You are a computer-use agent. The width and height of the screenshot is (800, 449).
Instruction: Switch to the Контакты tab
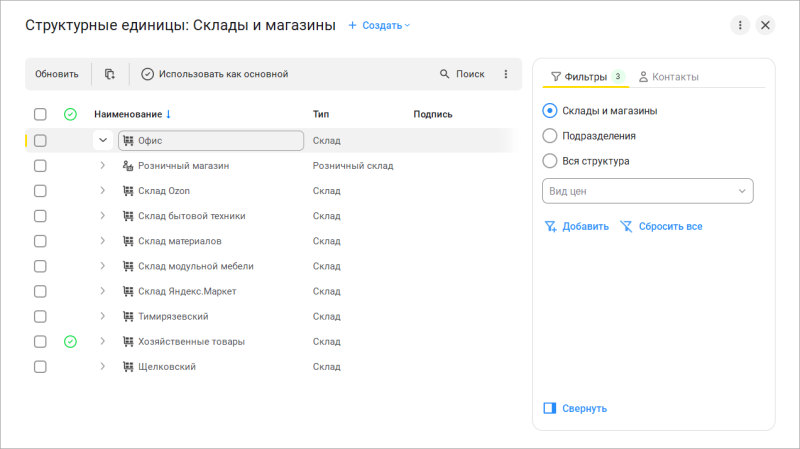668,77
